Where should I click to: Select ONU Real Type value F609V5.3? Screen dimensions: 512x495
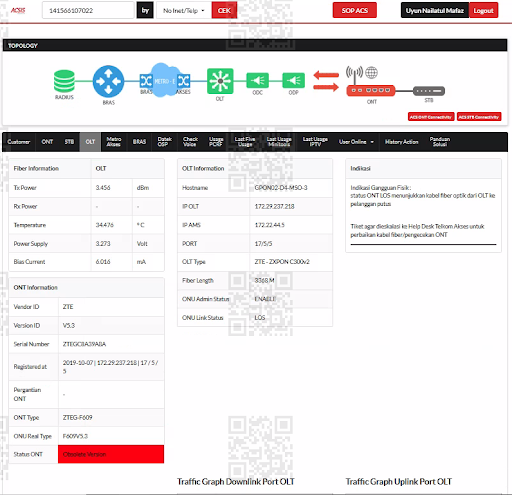(75, 436)
